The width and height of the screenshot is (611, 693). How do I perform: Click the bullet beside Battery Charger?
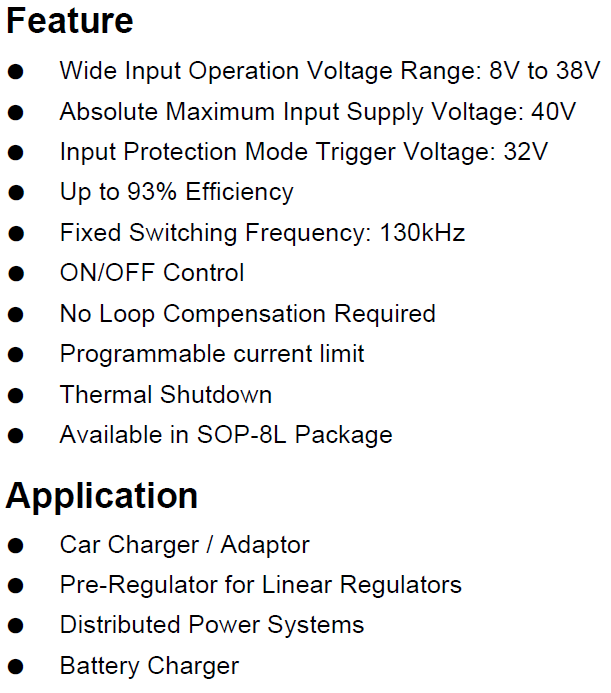coord(16,666)
